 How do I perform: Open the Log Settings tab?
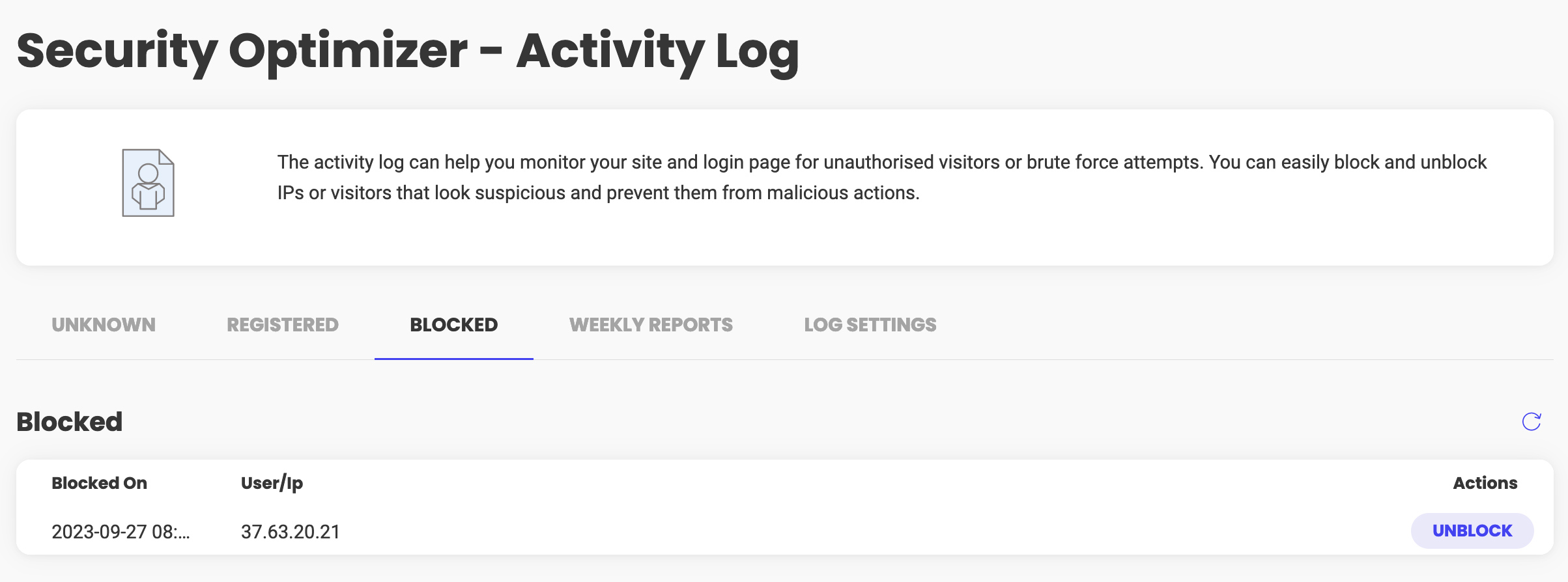point(870,325)
